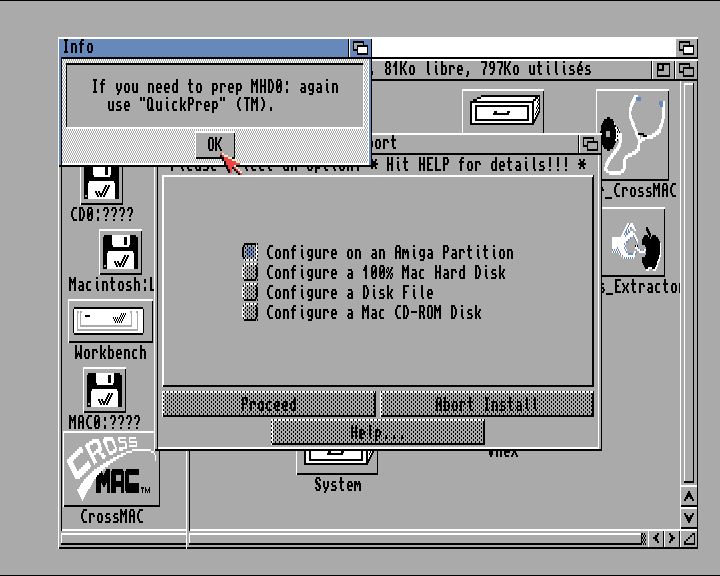The height and width of the screenshot is (576, 720).
Task: Select the Workbench disk icon
Action: [x=110, y=322]
